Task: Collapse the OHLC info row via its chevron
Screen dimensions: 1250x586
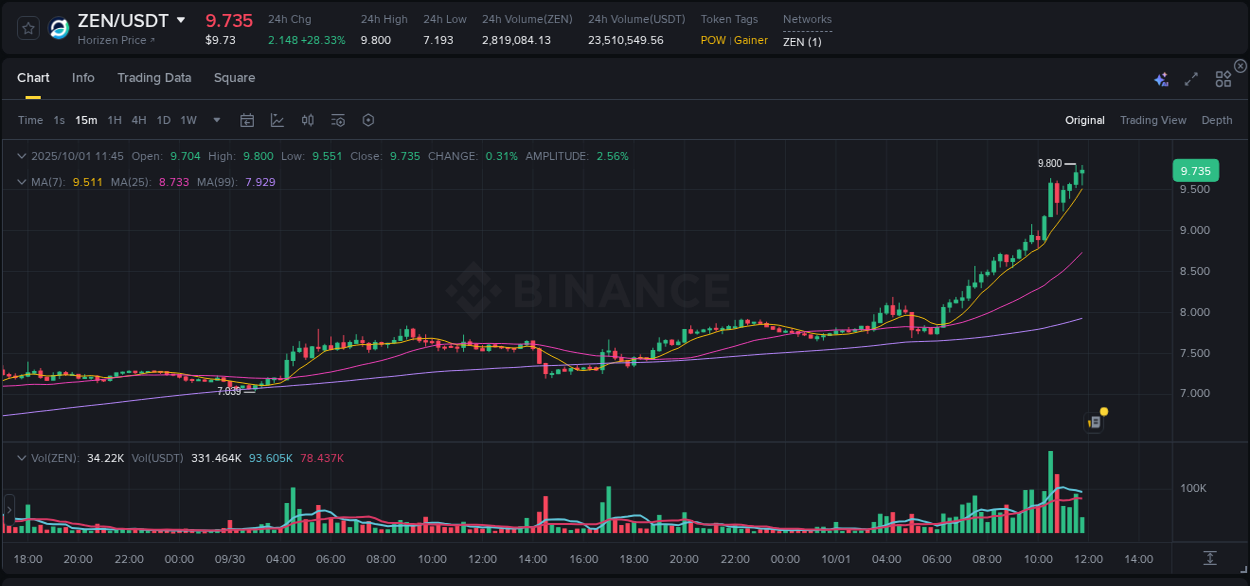Action: [21, 156]
